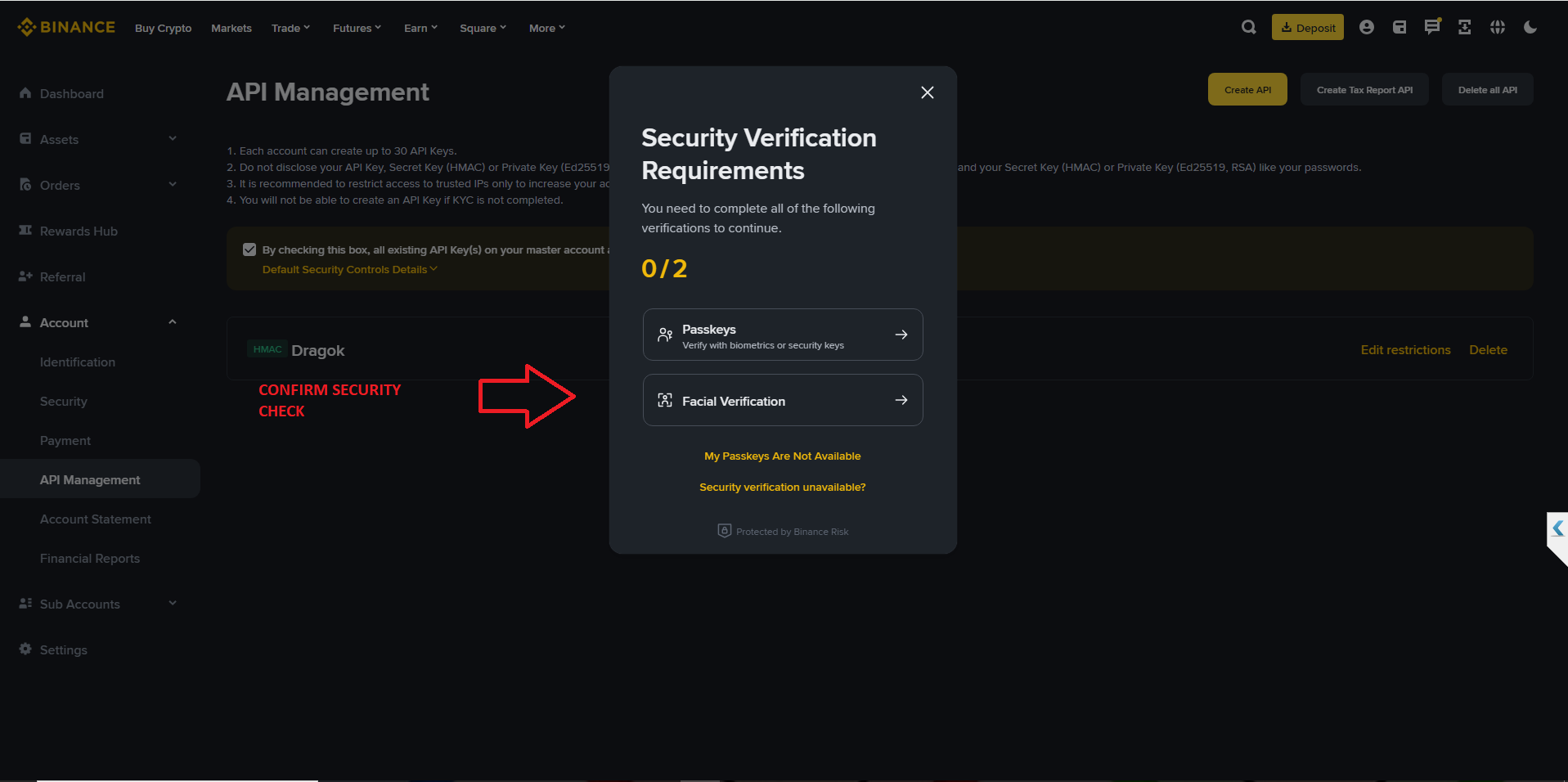Open the chat messages icon
Image resolution: width=1568 pixels, height=782 pixels.
click(1432, 27)
